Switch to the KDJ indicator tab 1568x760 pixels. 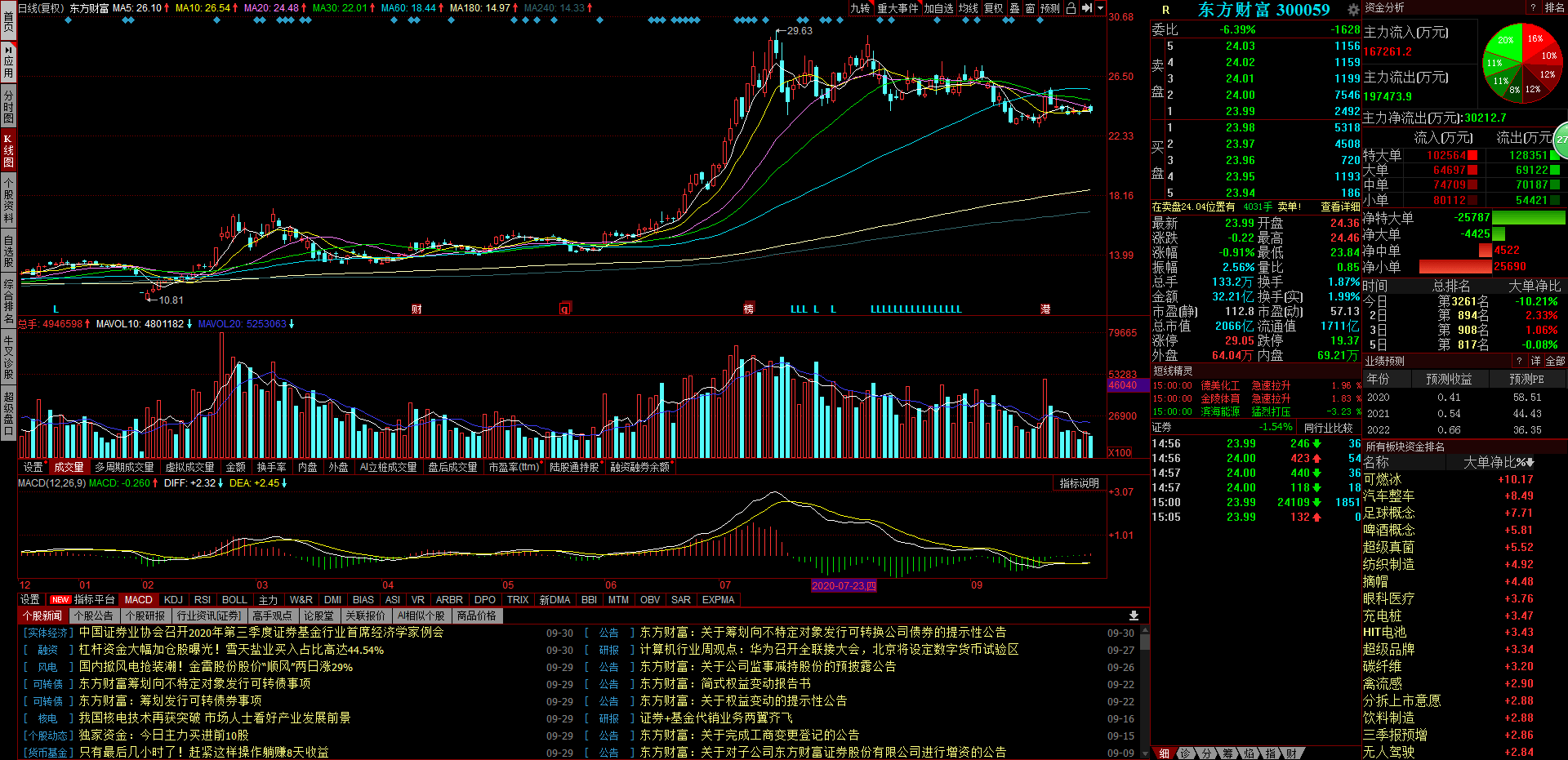[x=173, y=600]
